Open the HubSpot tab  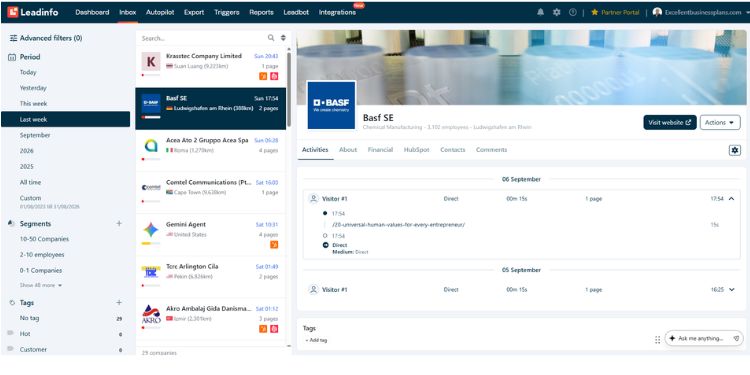tap(417, 150)
